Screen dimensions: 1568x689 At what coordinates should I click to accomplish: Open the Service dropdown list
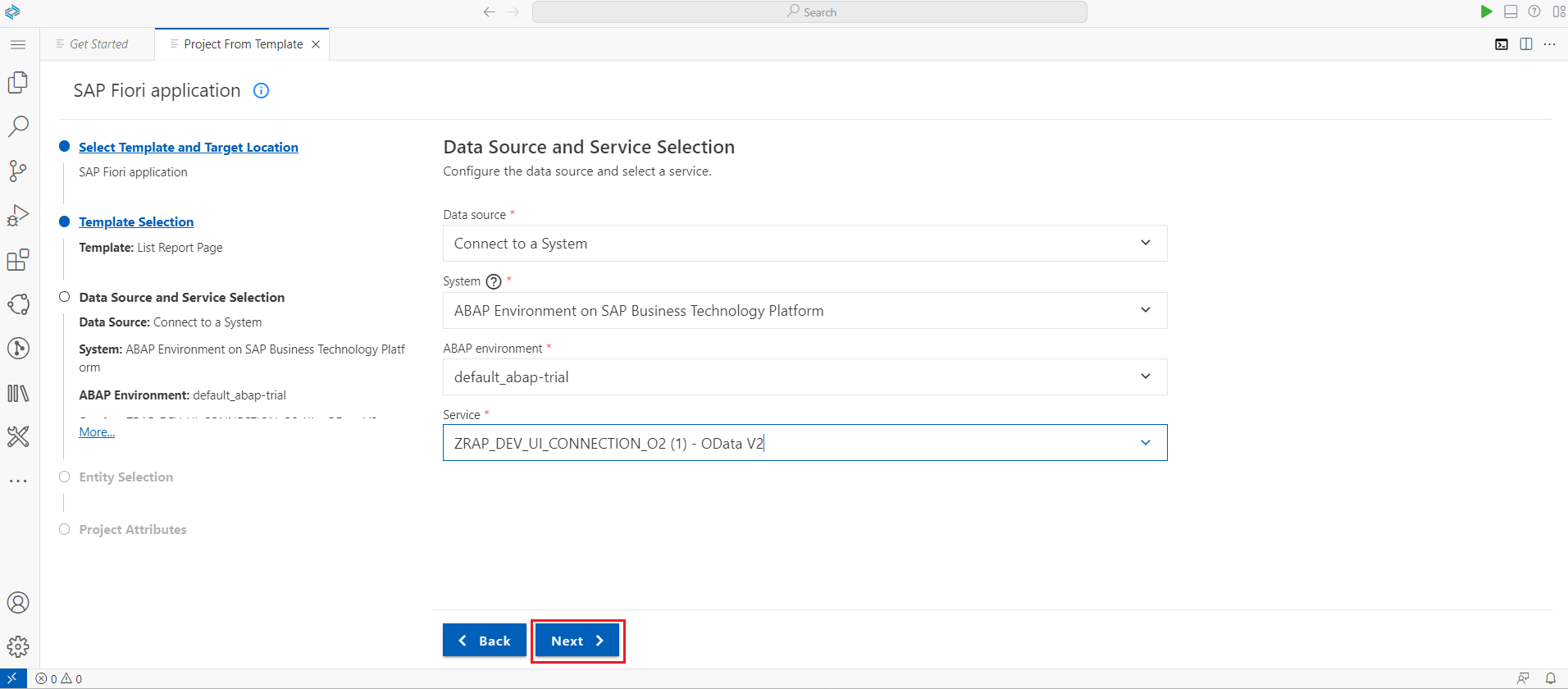point(1145,443)
